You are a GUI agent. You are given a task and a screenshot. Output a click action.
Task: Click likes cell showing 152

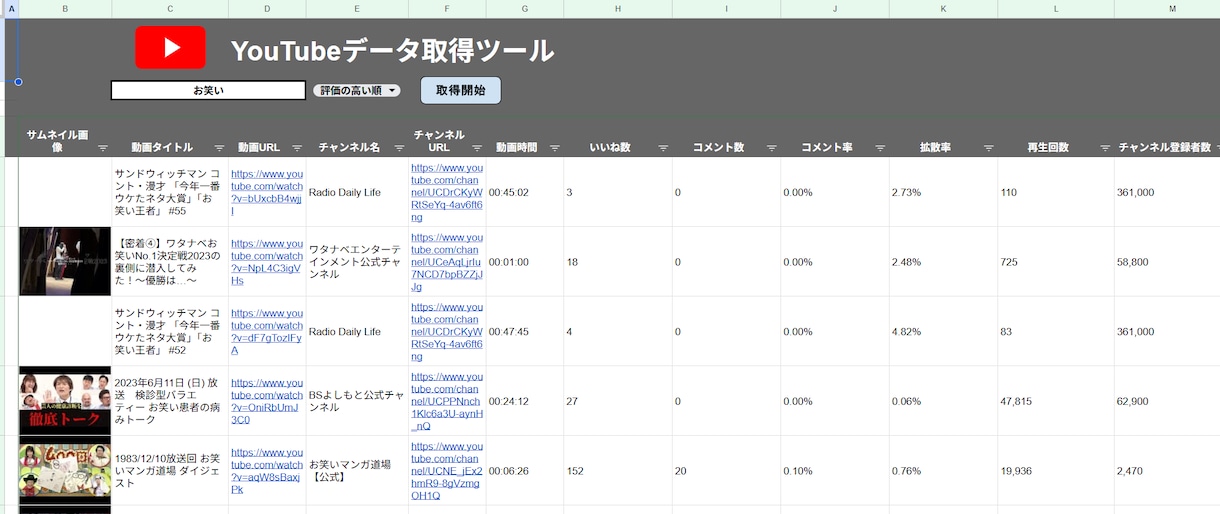tap(618, 471)
